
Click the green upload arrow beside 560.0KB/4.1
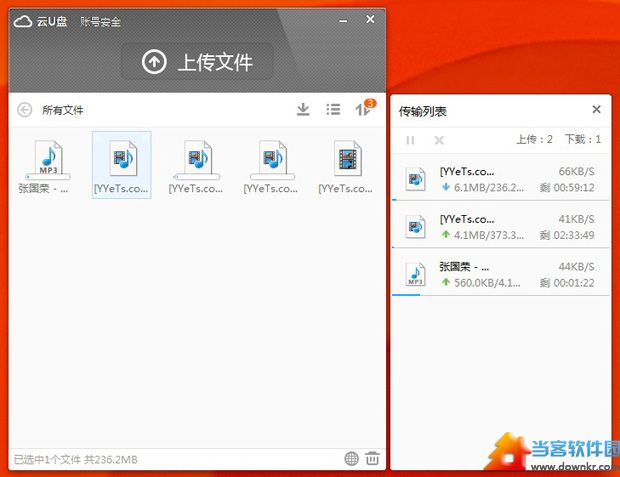(446, 282)
